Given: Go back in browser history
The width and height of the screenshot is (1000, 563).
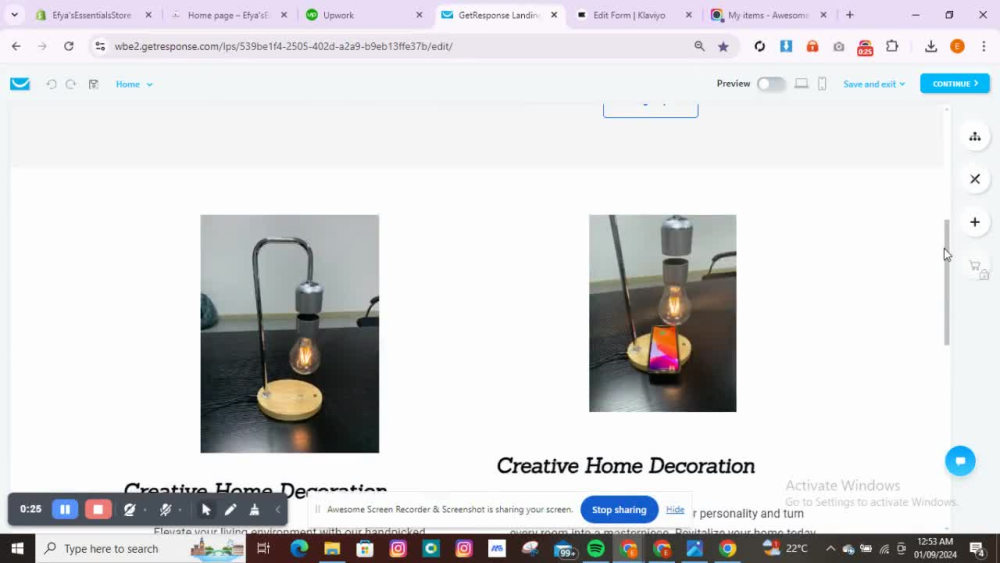Looking at the screenshot, I should coord(16,46).
